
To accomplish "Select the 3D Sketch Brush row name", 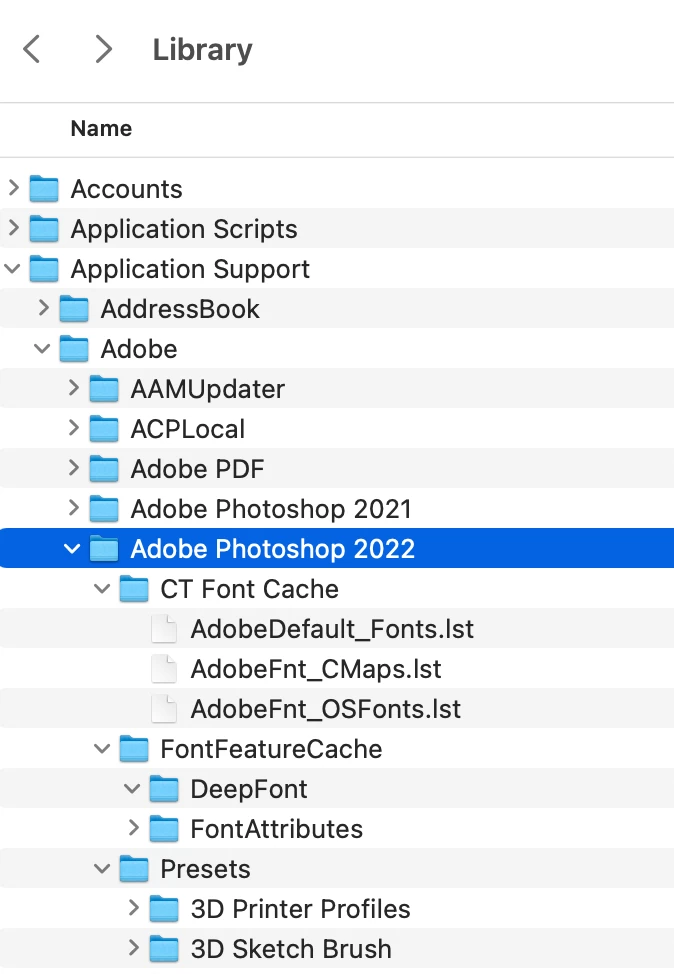I will 291,949.
